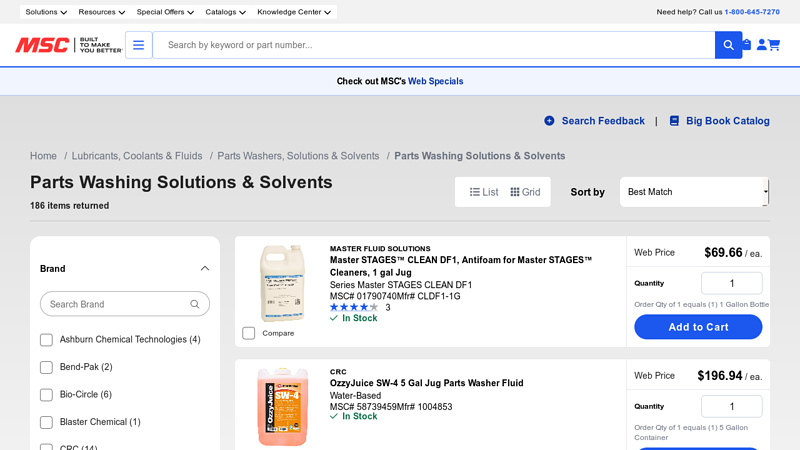Open Parts Washers, Solutions & Solvents breadcrumb

tap(298, 156)
